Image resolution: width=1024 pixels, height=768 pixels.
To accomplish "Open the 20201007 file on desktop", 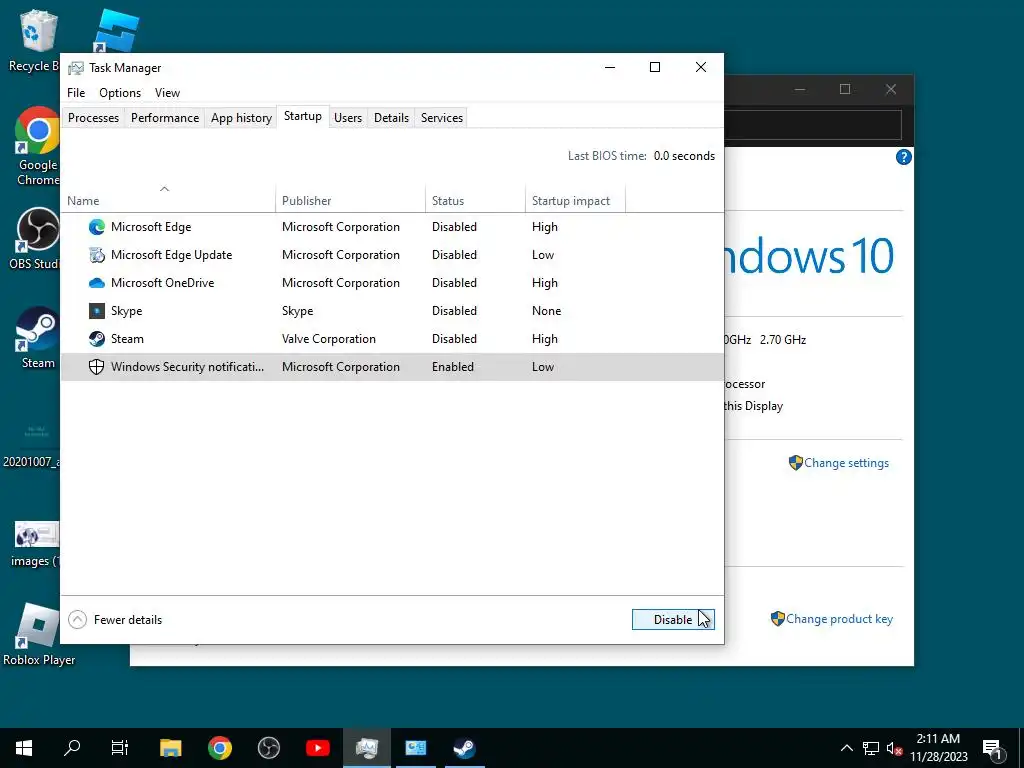I will click(x=31, y=445).
